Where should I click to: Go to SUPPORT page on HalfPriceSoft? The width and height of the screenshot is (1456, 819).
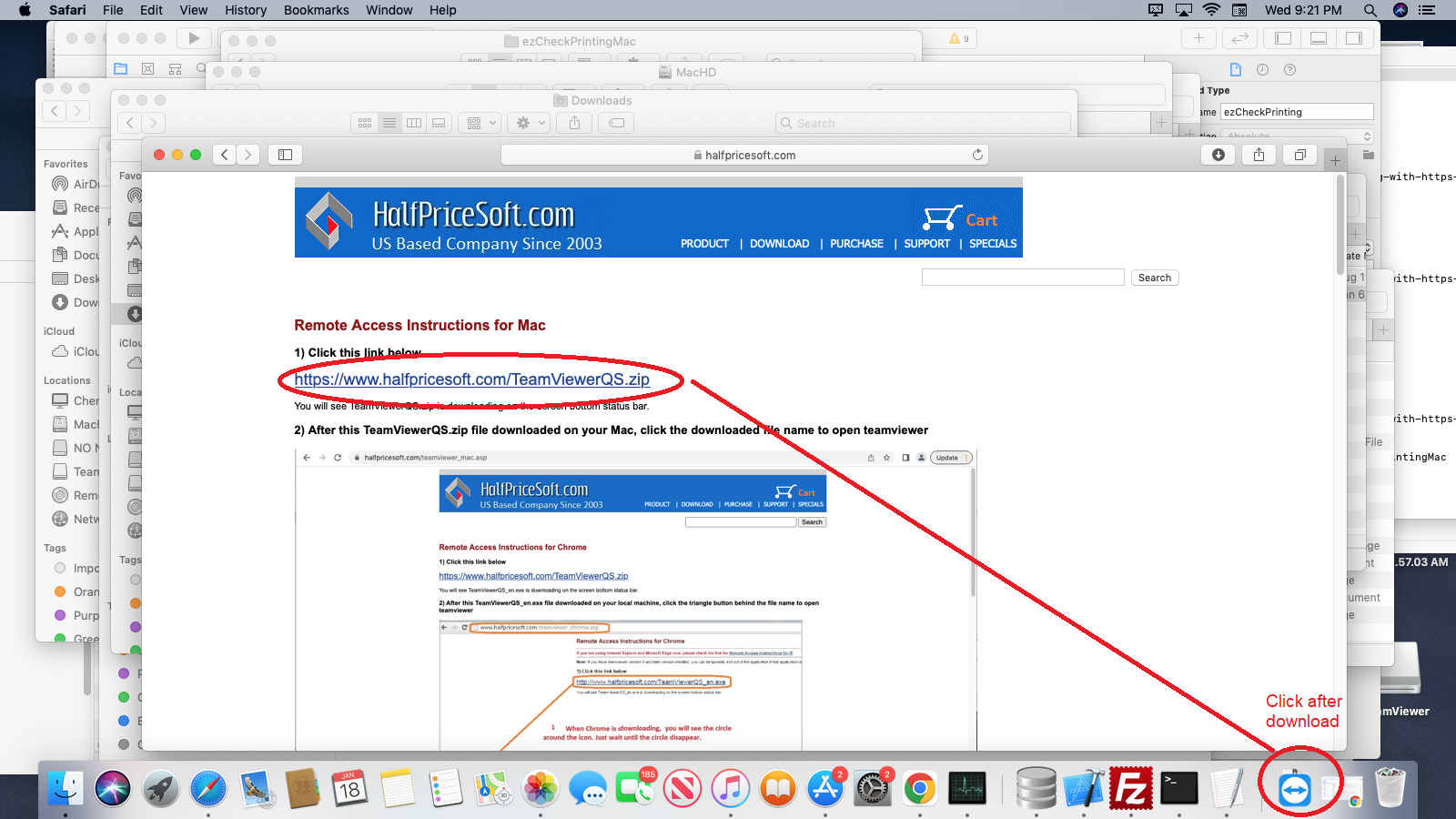(x=926, y=244)
